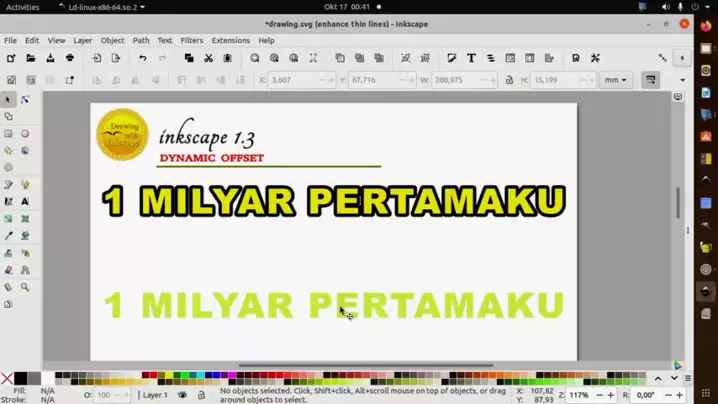
Task: Toggle the width/height ratio lock
Action: pyautogui.click(x=510, y=80)
